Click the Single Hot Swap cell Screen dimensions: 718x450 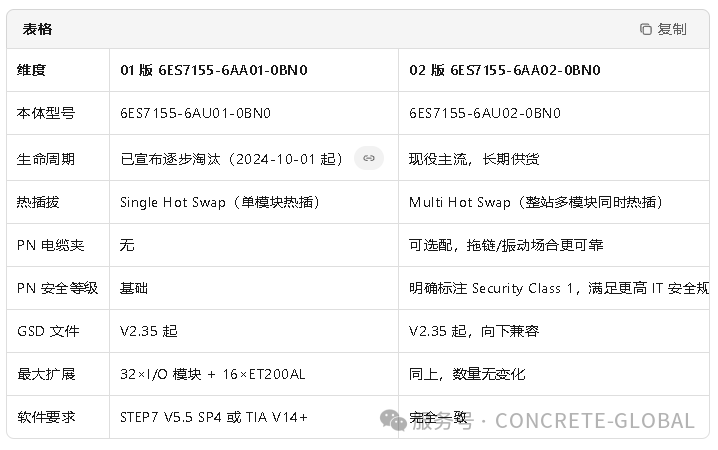coord(220,202)
